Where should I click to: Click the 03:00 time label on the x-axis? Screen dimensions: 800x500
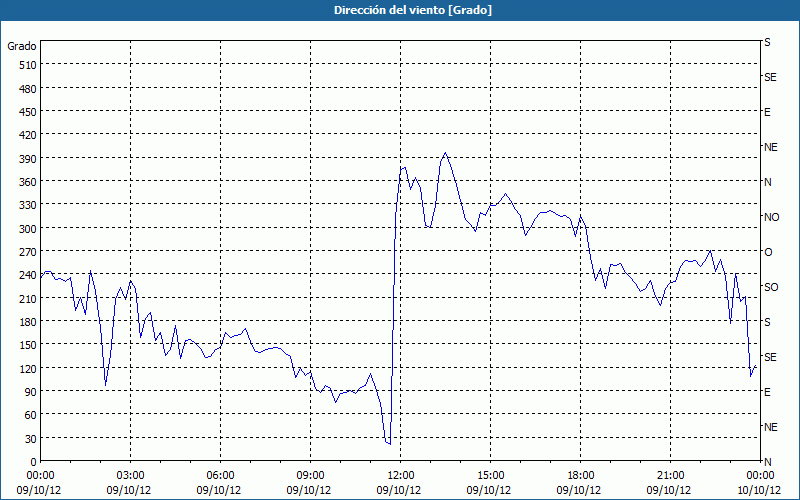tap(131, 476)
